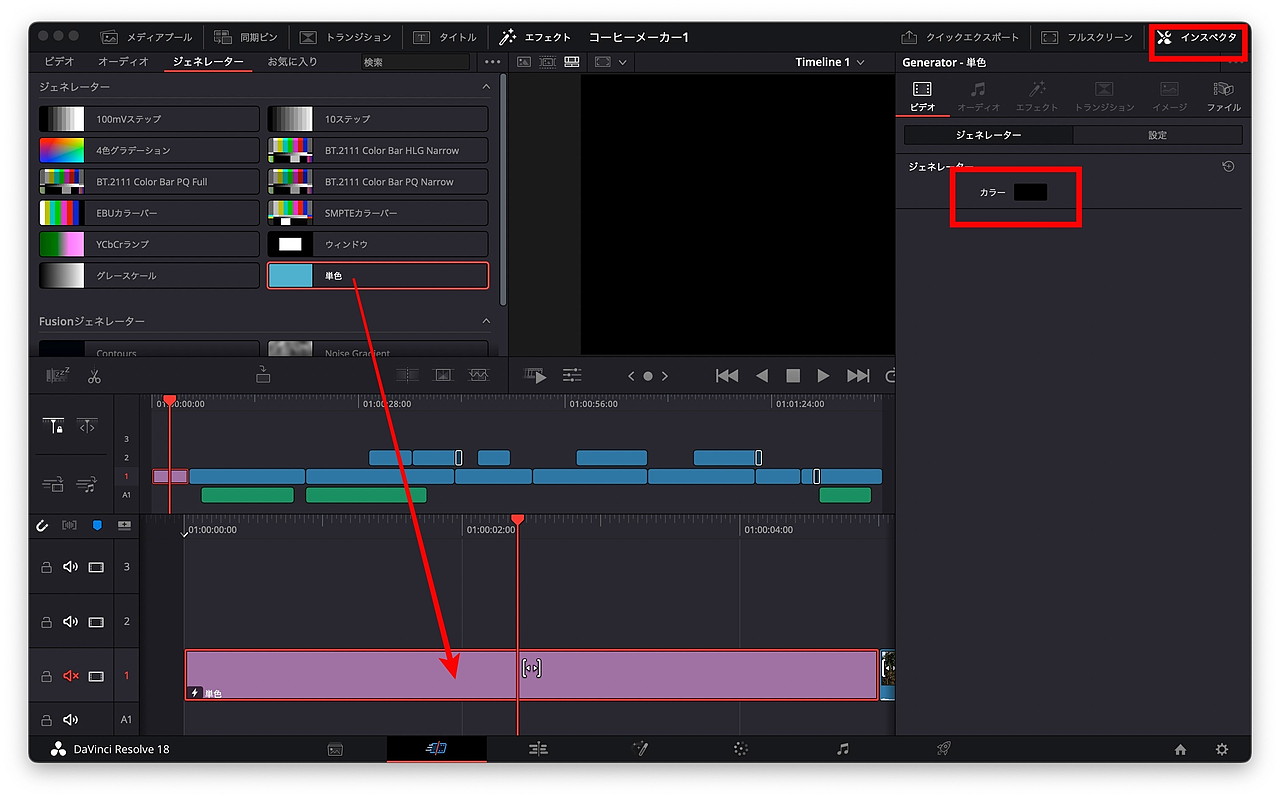Open the 同期ビン panel

[246, 37]
